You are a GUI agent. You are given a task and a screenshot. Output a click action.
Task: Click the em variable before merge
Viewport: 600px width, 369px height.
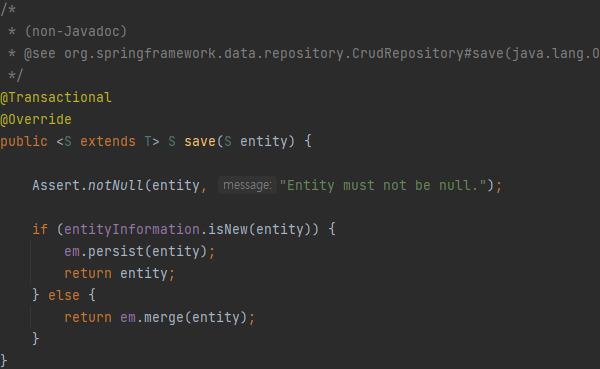128,318
